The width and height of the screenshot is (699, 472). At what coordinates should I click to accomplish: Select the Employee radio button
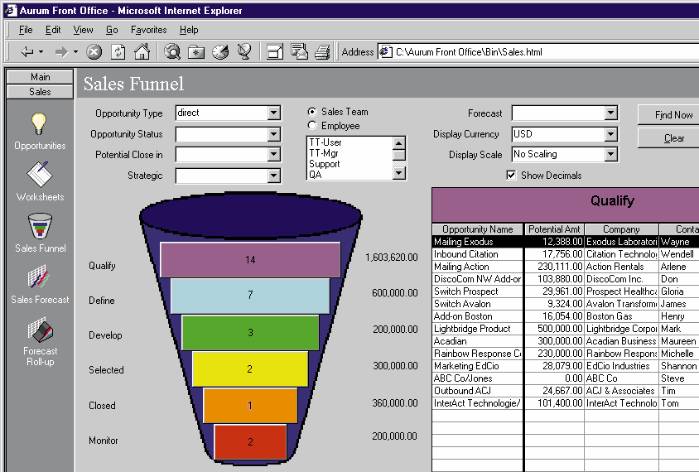pyautogui.click(x=312, y=125)
